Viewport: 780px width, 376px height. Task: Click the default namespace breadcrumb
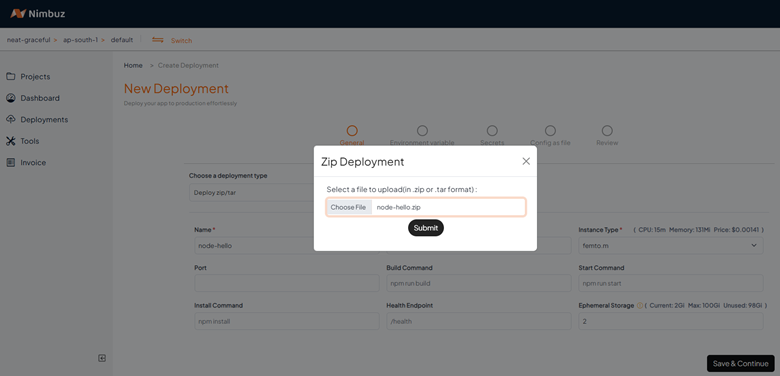(122, 40)
